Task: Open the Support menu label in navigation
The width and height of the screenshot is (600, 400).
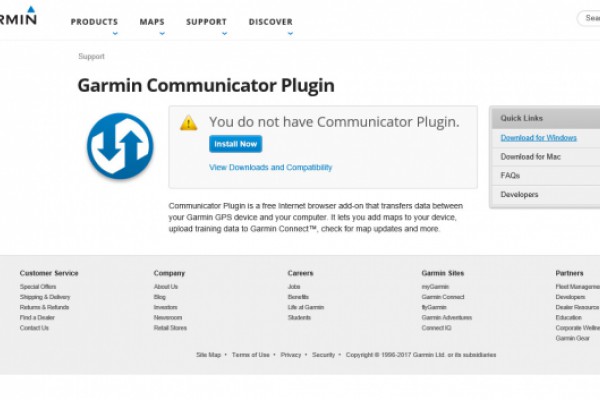Action: coord(206,22)
